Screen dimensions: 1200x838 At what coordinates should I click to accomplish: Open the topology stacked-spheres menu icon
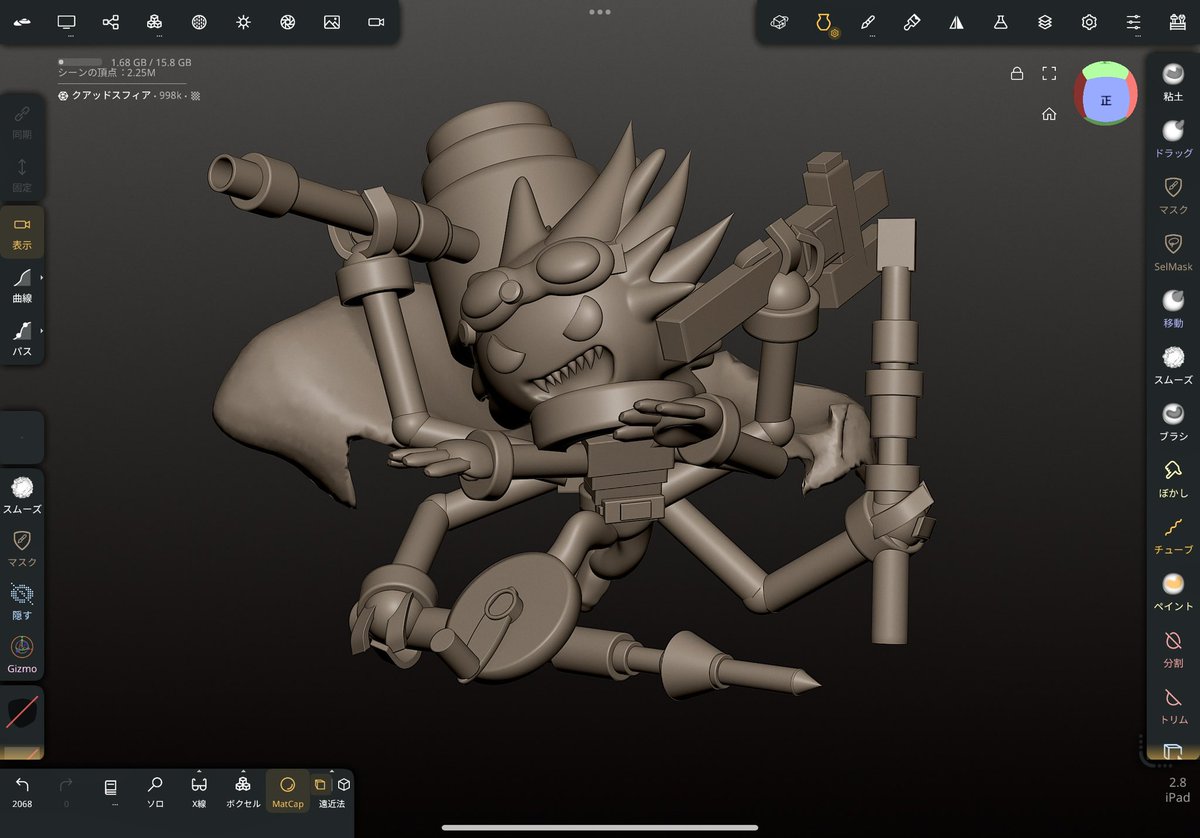[154, 22]
